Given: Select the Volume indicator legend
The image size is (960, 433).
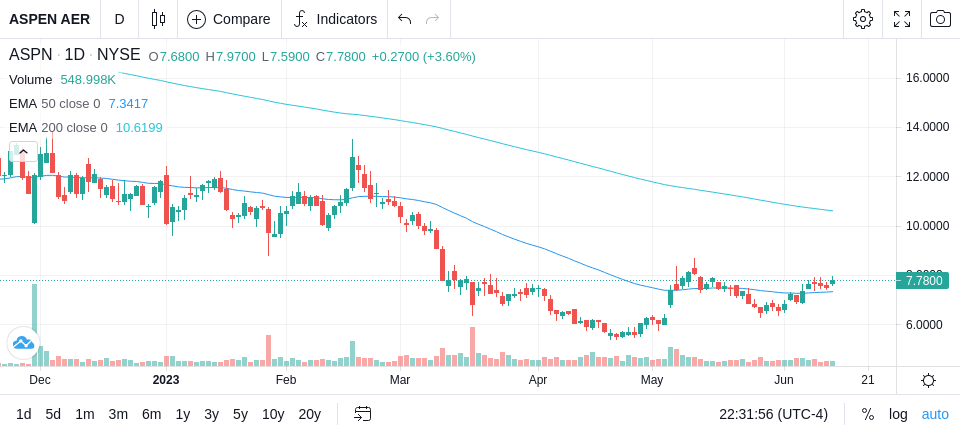Looking at the screenshot, I should tap(31, 80).
